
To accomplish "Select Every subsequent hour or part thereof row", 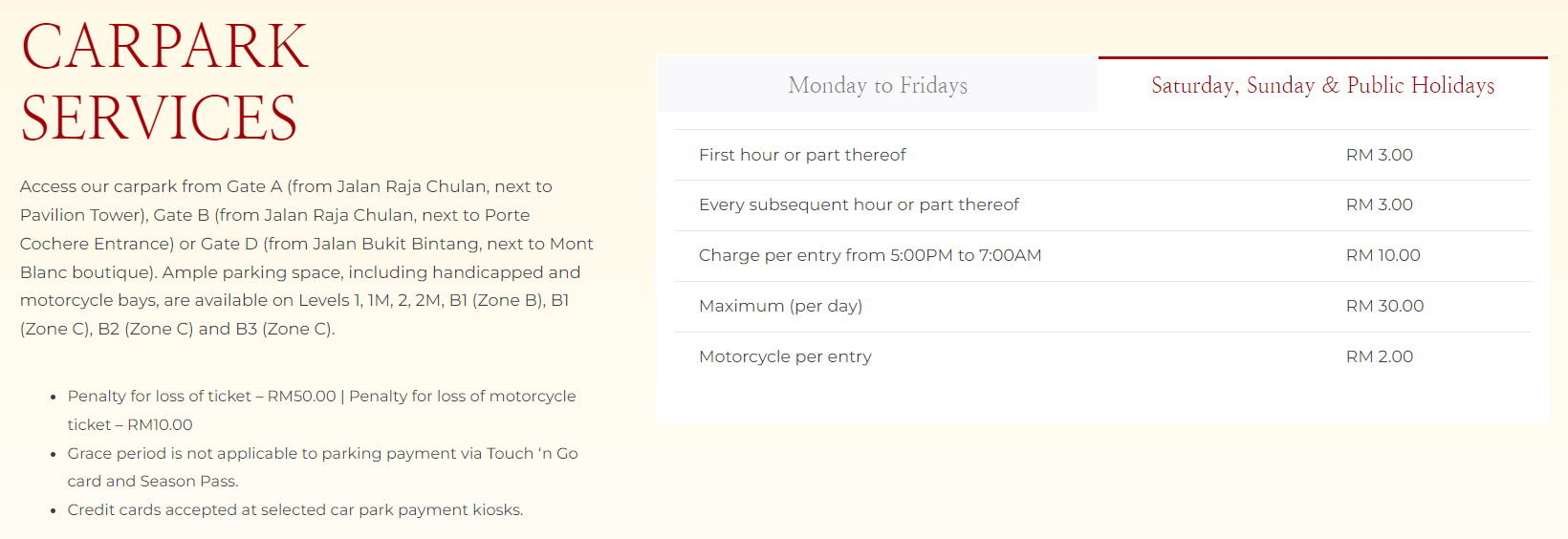I will tap(1102, 205).
